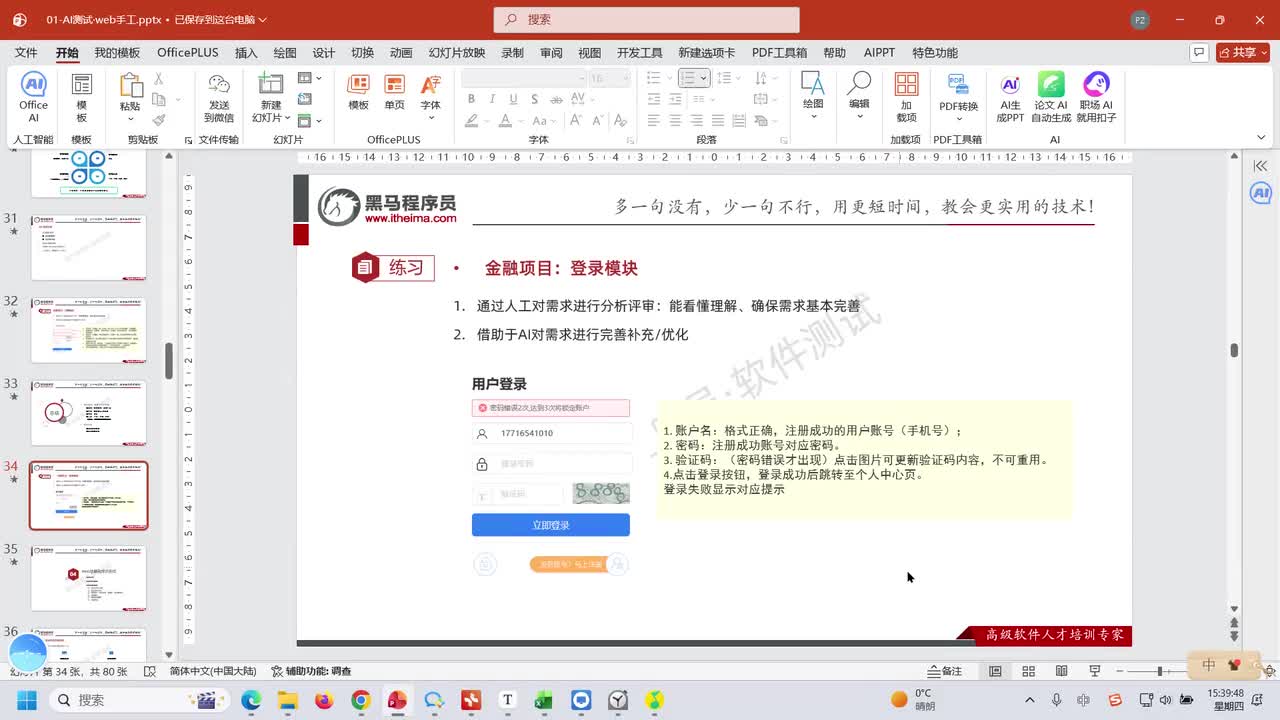This screenshot has width=1280, height=720.
Task: Collapse right pane with double chevron
Action: pyautogui.click(x=1260, y=166)
